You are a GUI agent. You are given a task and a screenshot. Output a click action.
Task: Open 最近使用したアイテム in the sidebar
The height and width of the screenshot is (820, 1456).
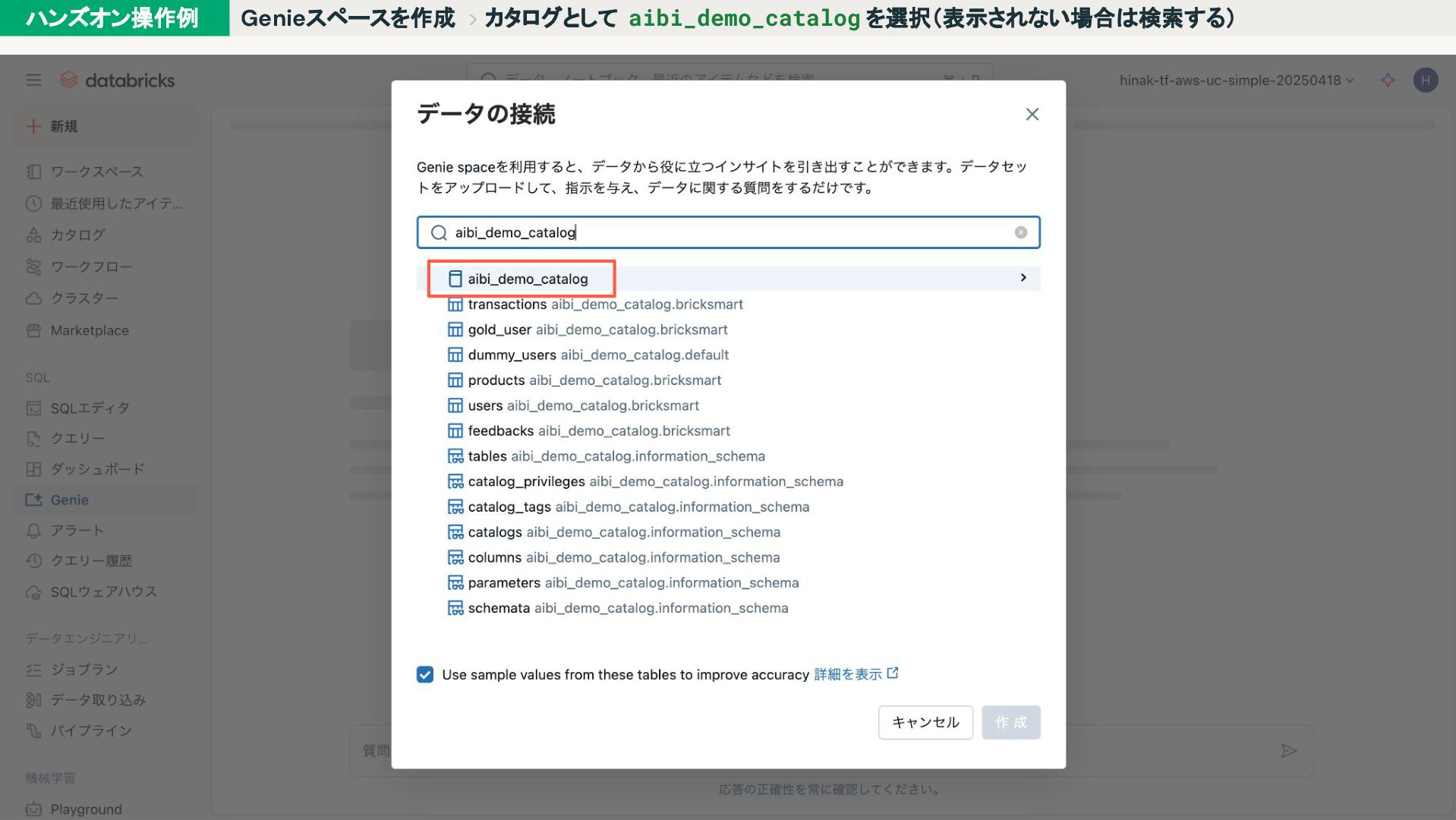click(x=106, y=203)
